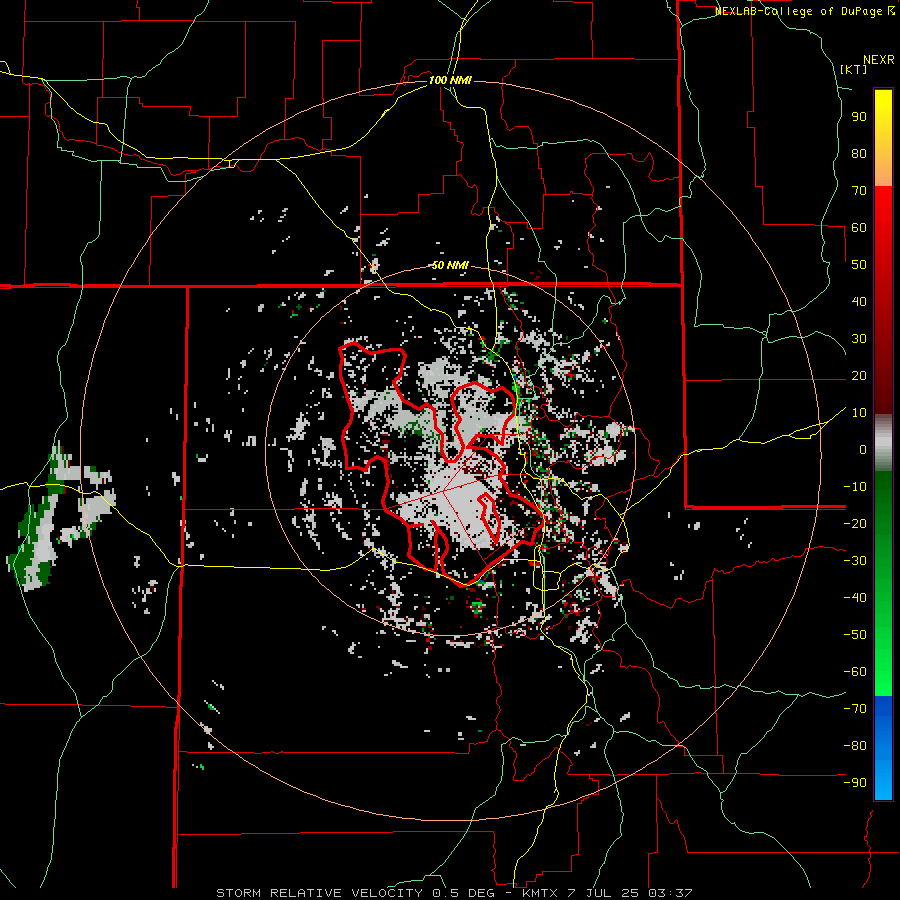Image resolution: width=900 pixels, height=900 pixels.
Task: Click the -30 value on velocity scale
Action: click(x=855, y=561)
